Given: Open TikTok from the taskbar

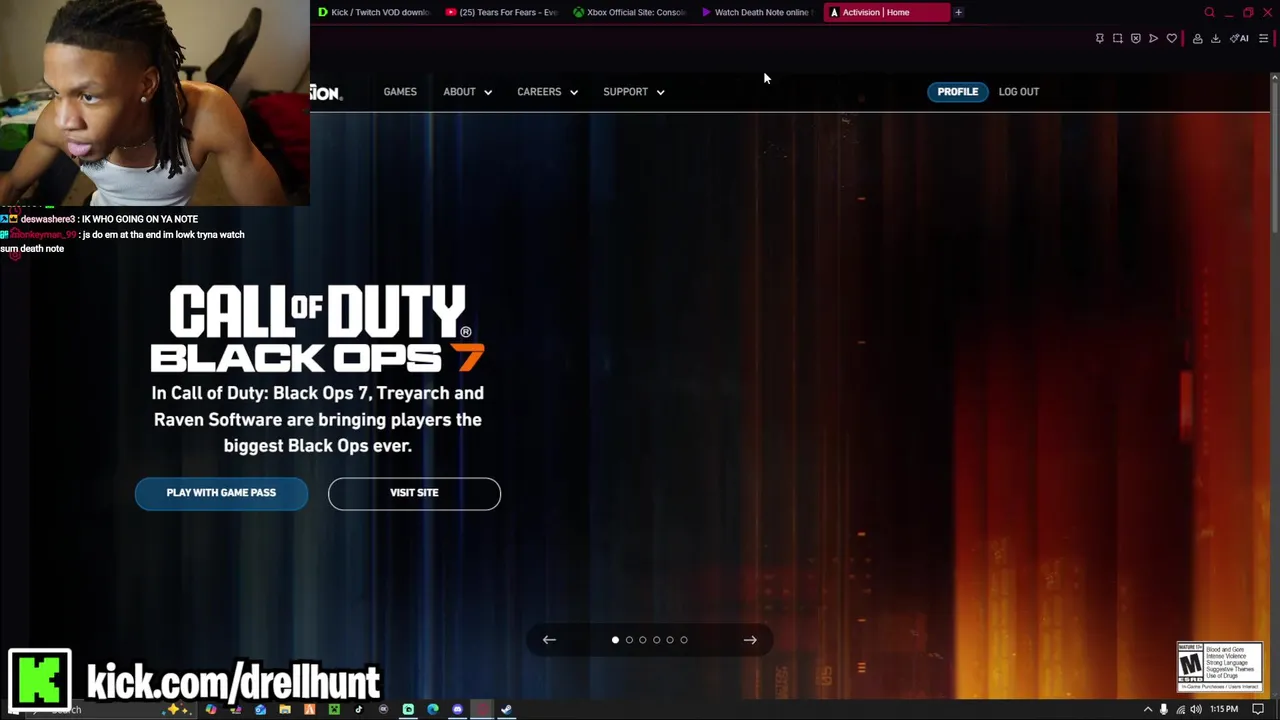Looking at the screenshot, I should tap(359, 709).
